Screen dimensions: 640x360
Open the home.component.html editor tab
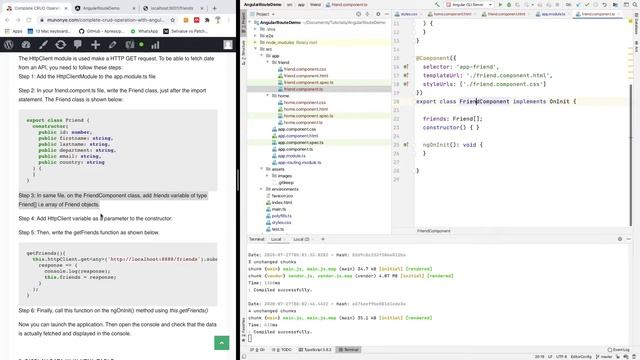tap(452, 14)
